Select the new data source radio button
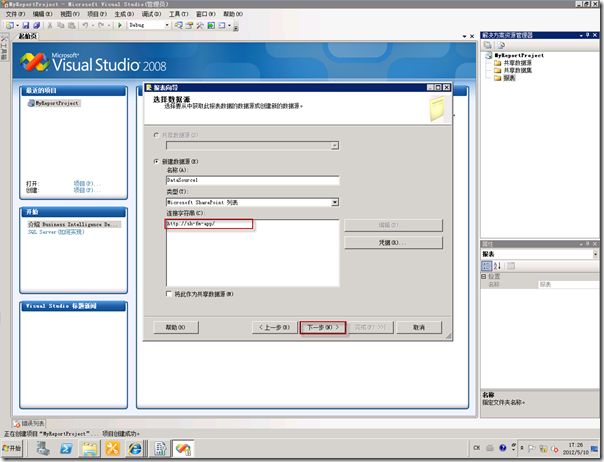Image resolution: width=604 pixels, height=462 pixels. point(156,161)
